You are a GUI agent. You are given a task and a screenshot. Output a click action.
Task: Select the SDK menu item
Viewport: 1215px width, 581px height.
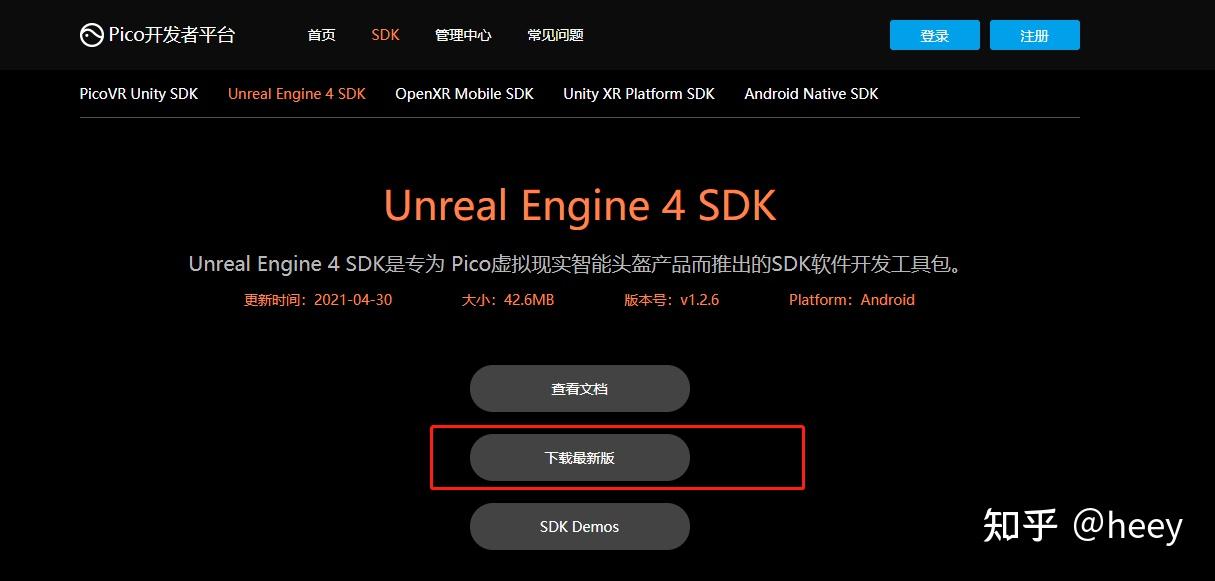point(385,35)
